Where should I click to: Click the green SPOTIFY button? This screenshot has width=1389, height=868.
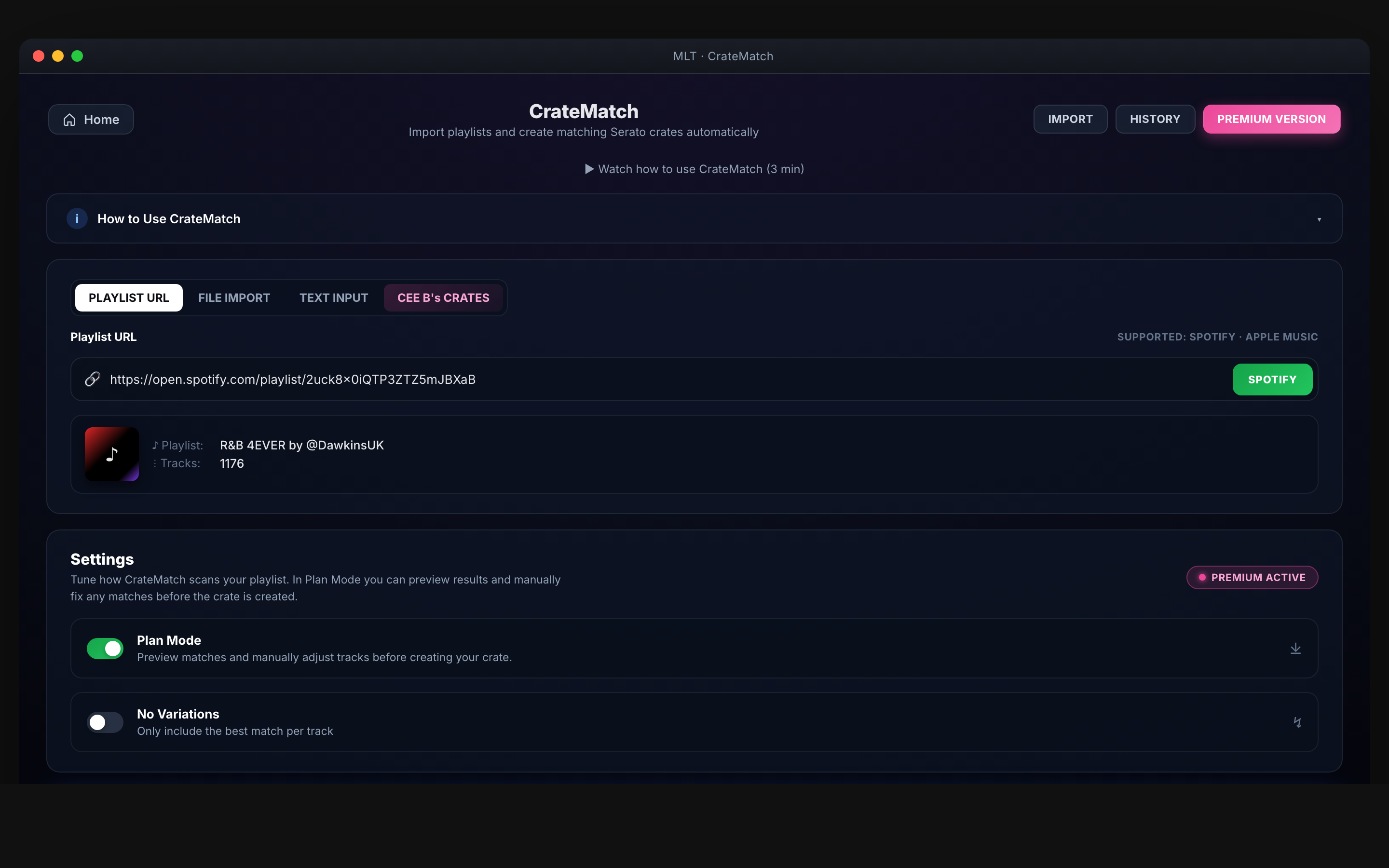1272,380
